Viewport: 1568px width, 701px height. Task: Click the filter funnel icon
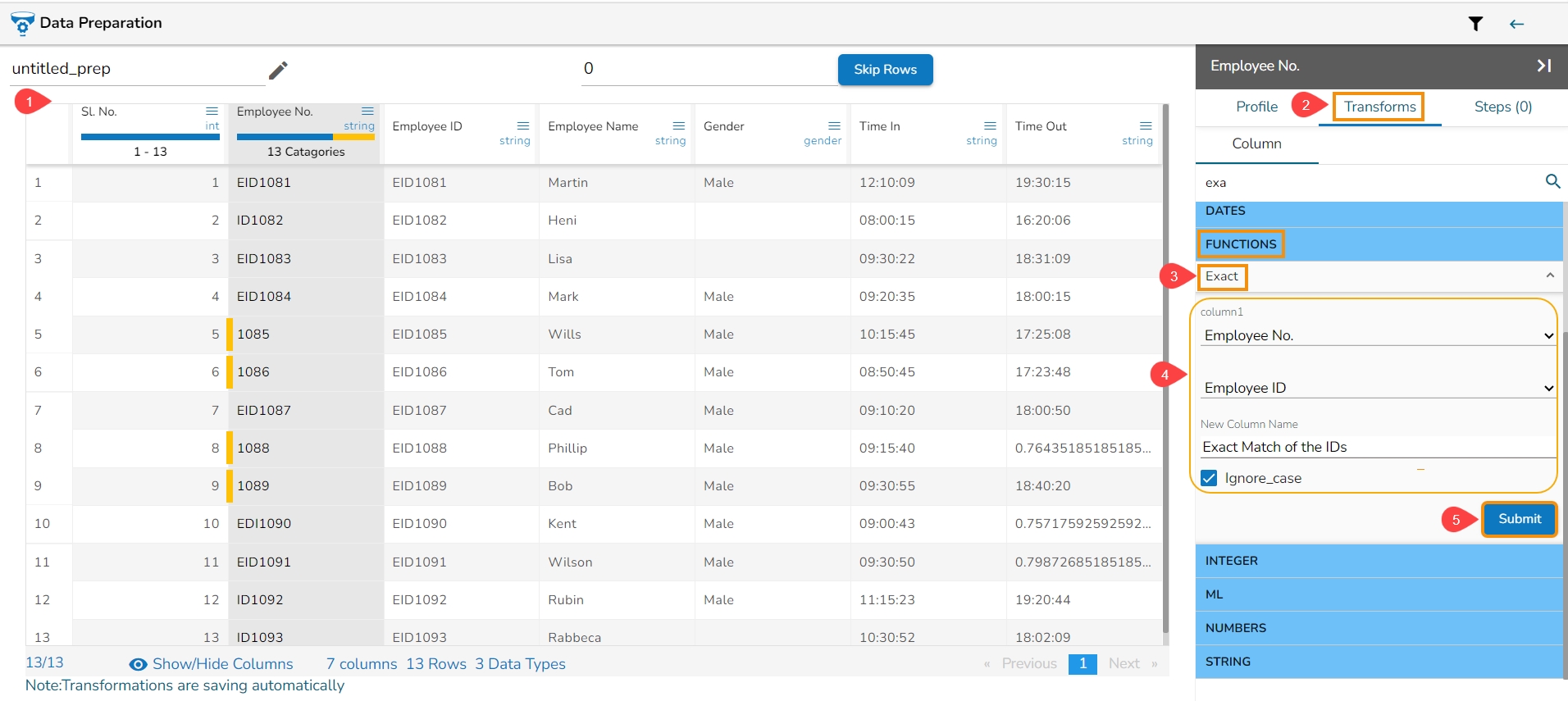[x=1475, y=24]
